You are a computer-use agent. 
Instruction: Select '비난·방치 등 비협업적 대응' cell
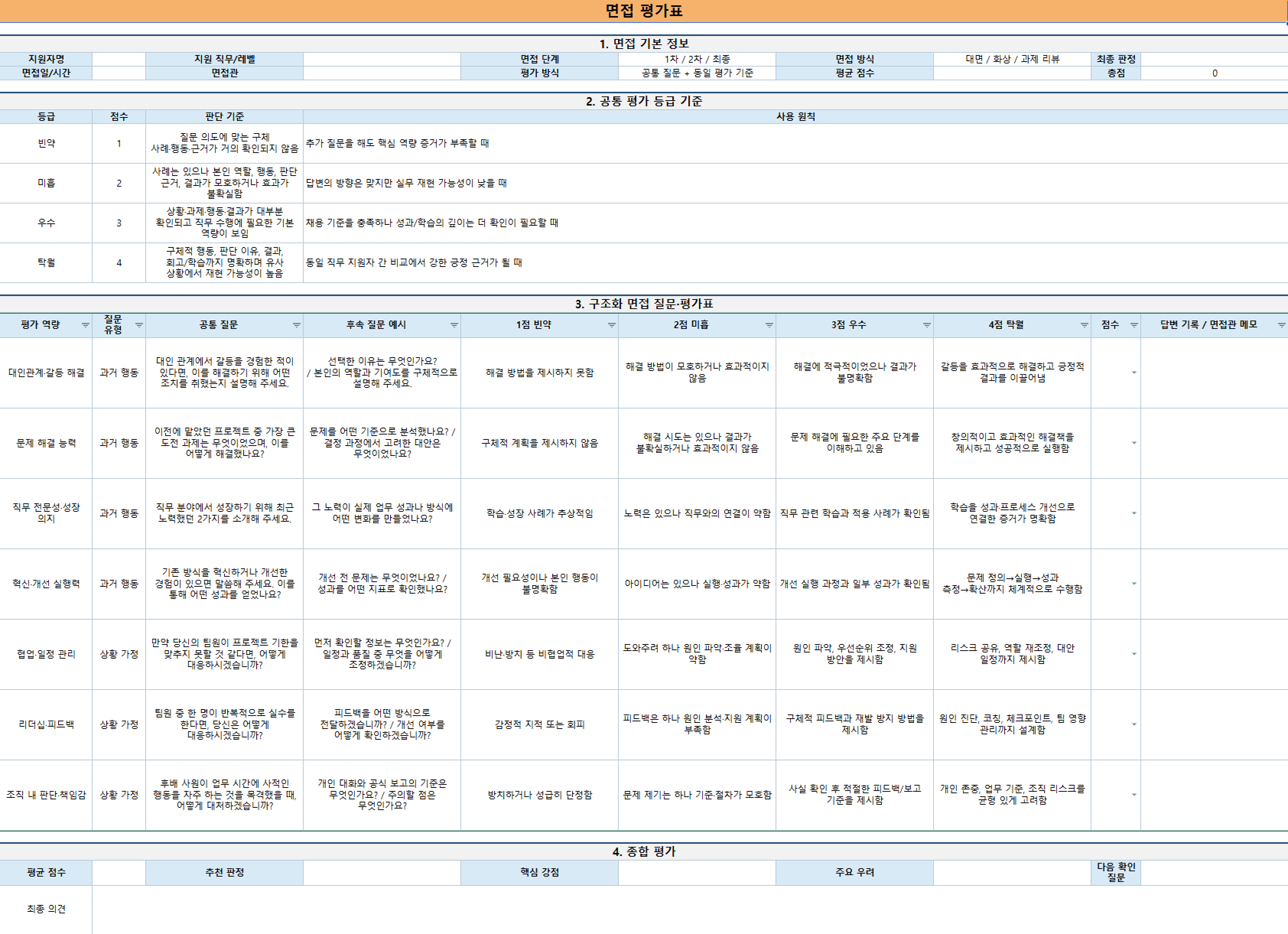540,654
